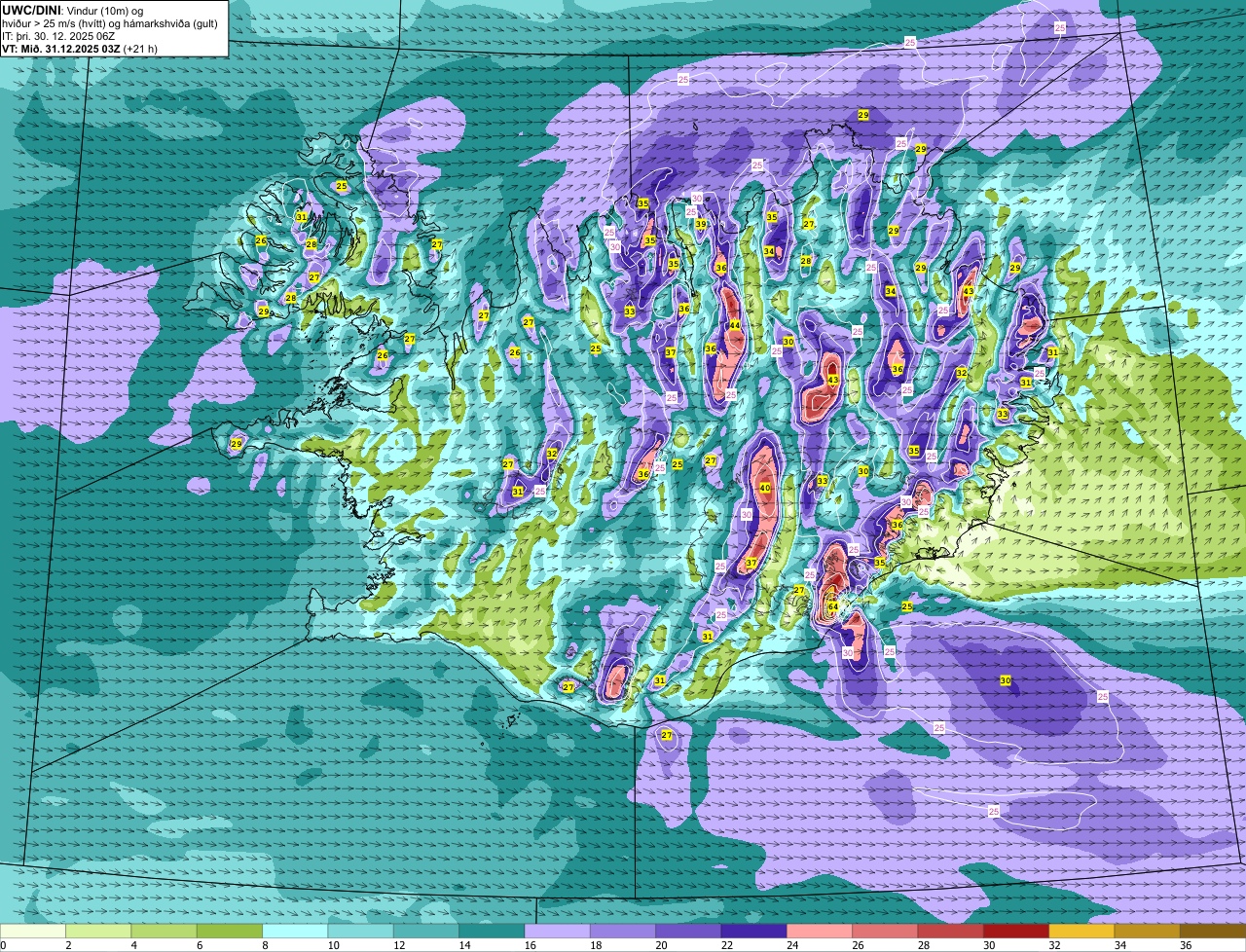Click the legend scale tick label 36
This screenshot has width=1246, height=952.
1186,945
